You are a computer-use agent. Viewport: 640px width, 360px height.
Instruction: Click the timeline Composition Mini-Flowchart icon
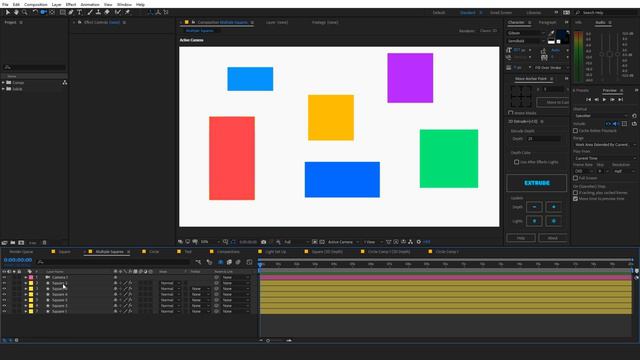coord(198,262)
